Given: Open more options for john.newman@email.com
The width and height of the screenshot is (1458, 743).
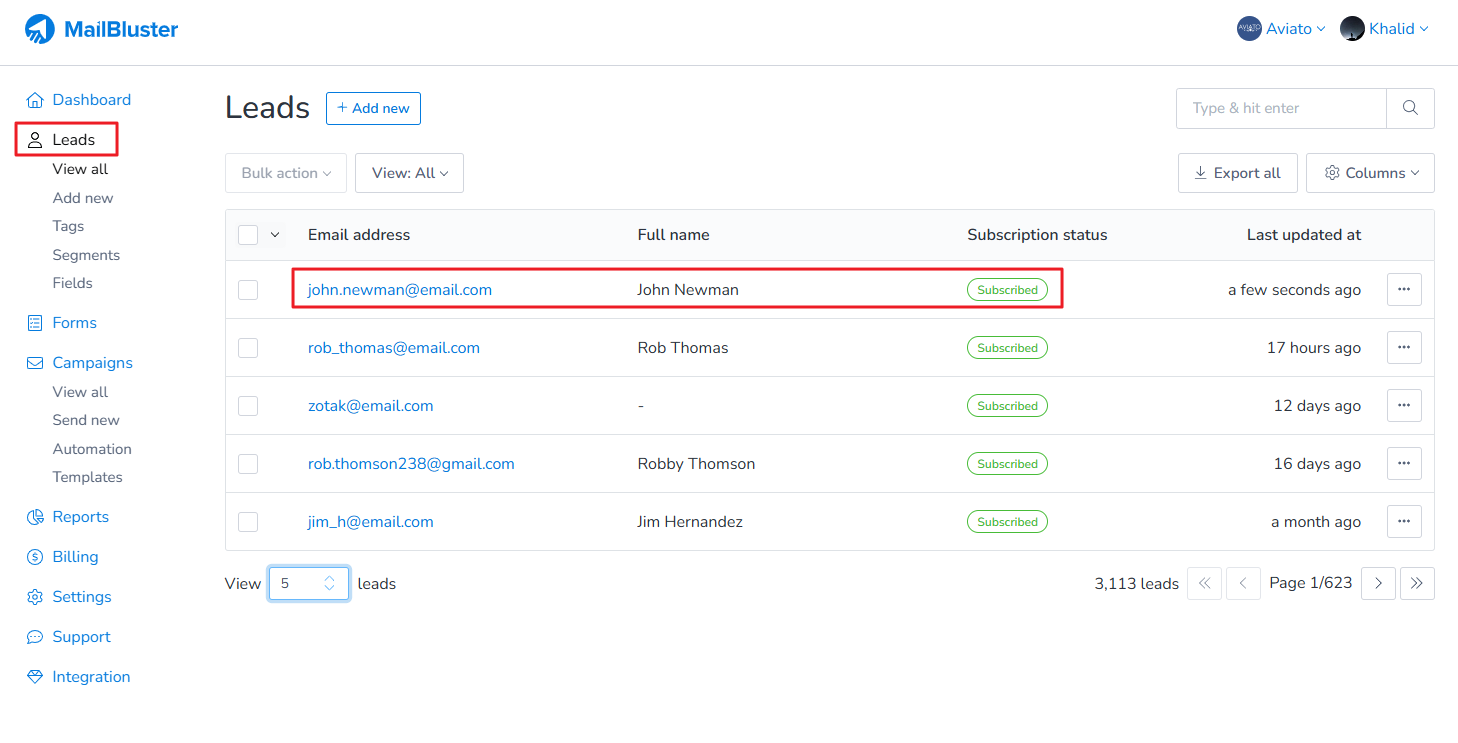Looking at the screenshot, I should pyautogui.click(x=1403, y=290).
